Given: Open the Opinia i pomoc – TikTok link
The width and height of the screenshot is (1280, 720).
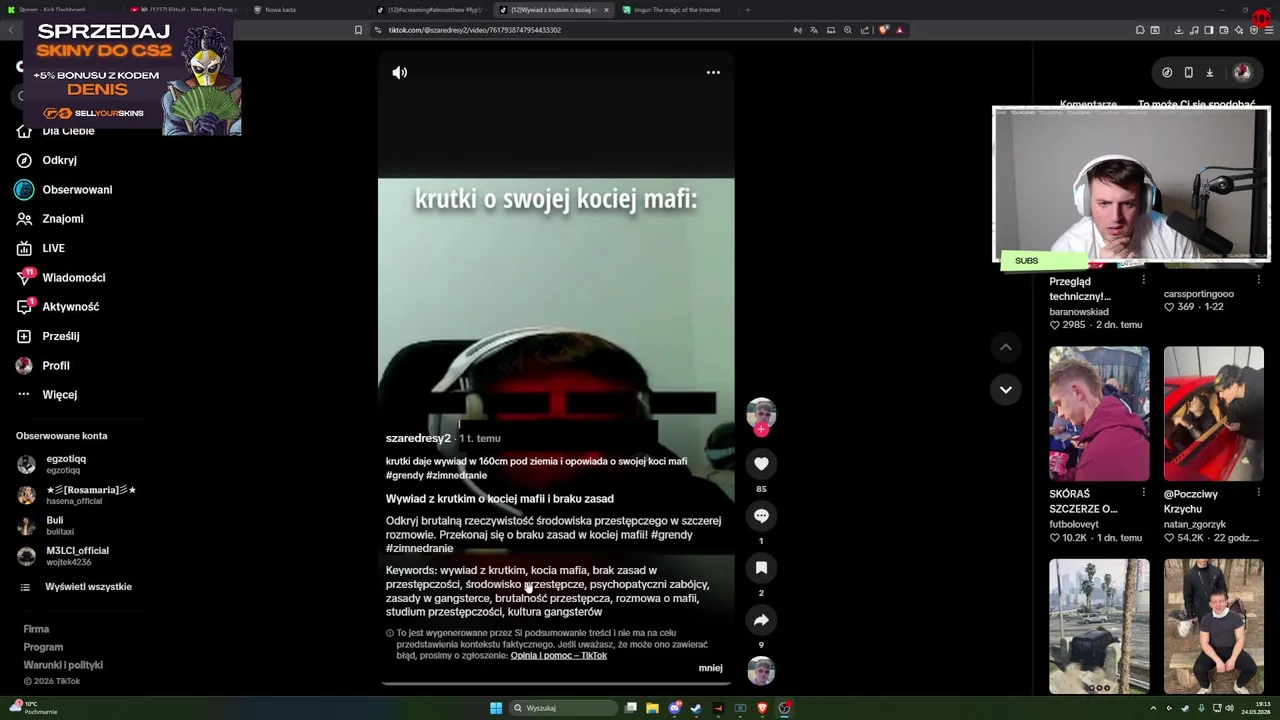Looking at the screenshot, I should [x=559, y=656].
